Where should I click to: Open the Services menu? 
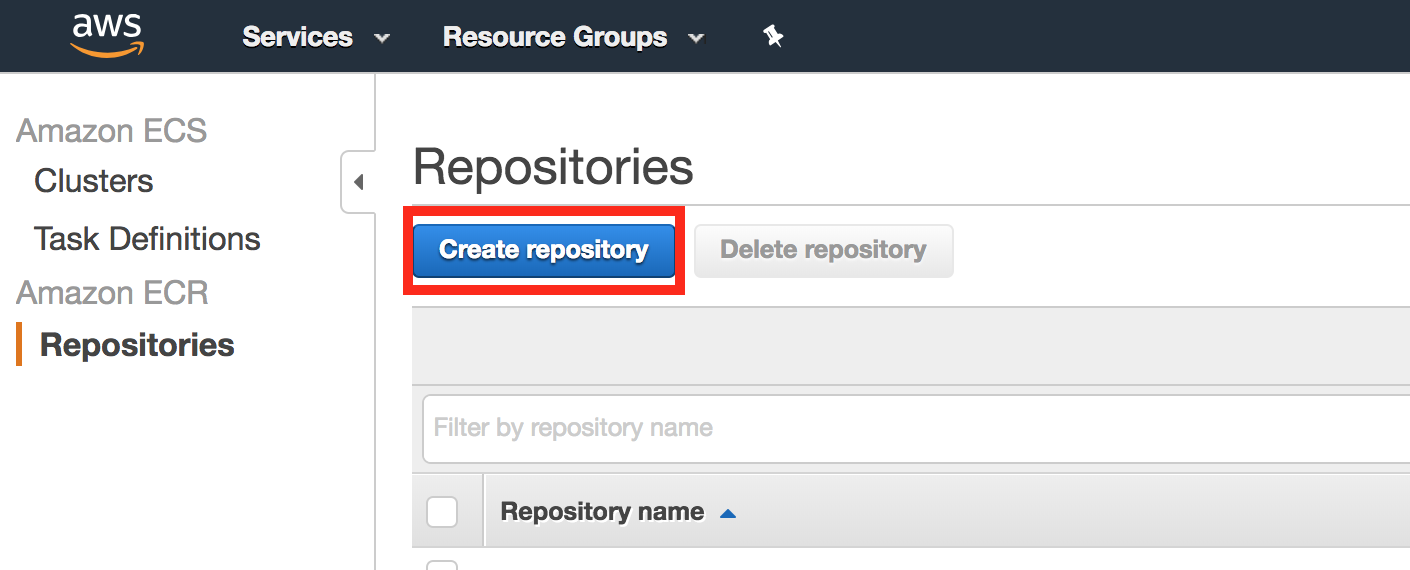click(x=298, y=37)
